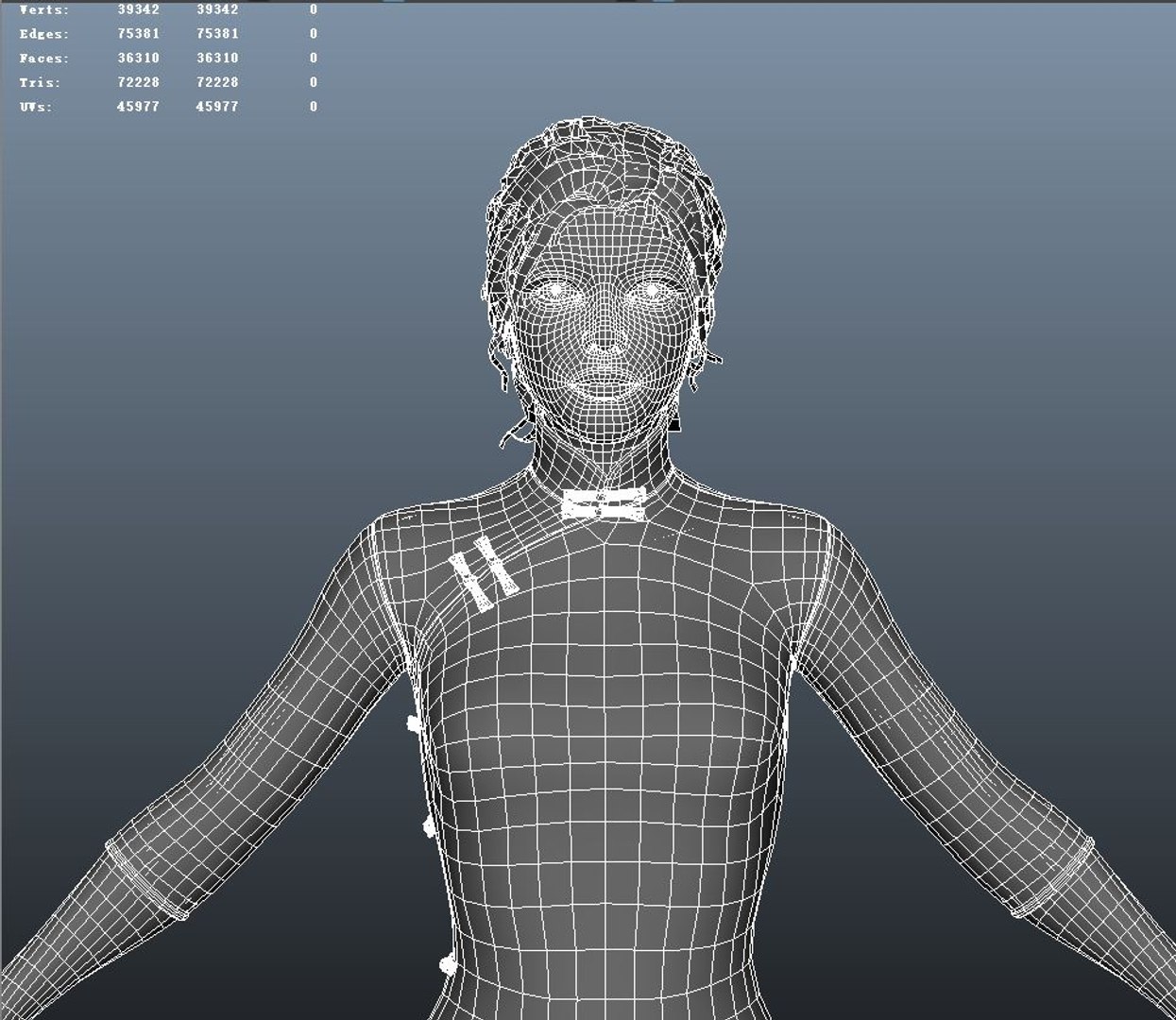Click the 'Tris:' label in the poly count HUD
The height and width of the screenshot is (1020, 1176).
(x=40, y=83)
